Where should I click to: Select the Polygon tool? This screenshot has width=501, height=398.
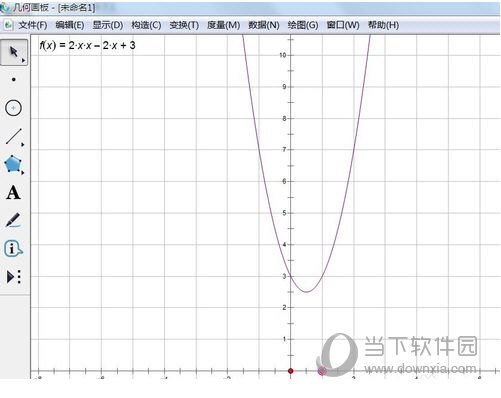pyautogui.click(x=13, y=164)
